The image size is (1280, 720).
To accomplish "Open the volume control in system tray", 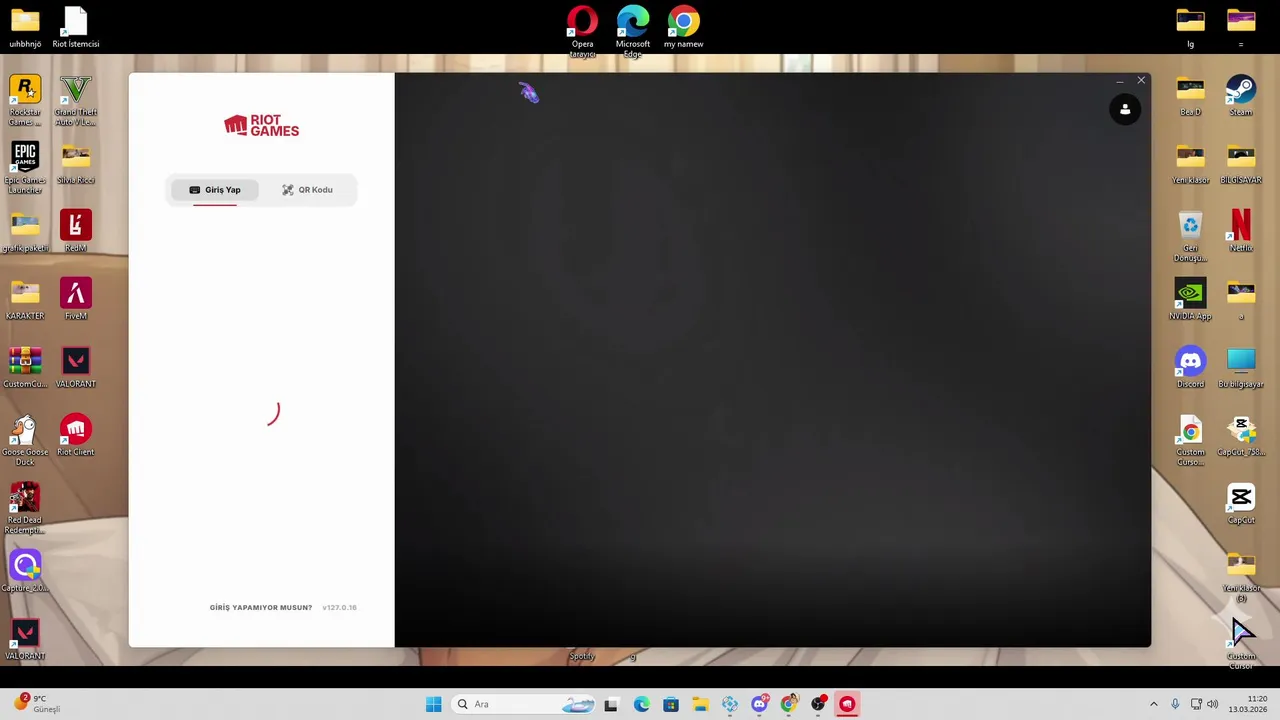I will pyautogui.click(x=1212, y=704).
